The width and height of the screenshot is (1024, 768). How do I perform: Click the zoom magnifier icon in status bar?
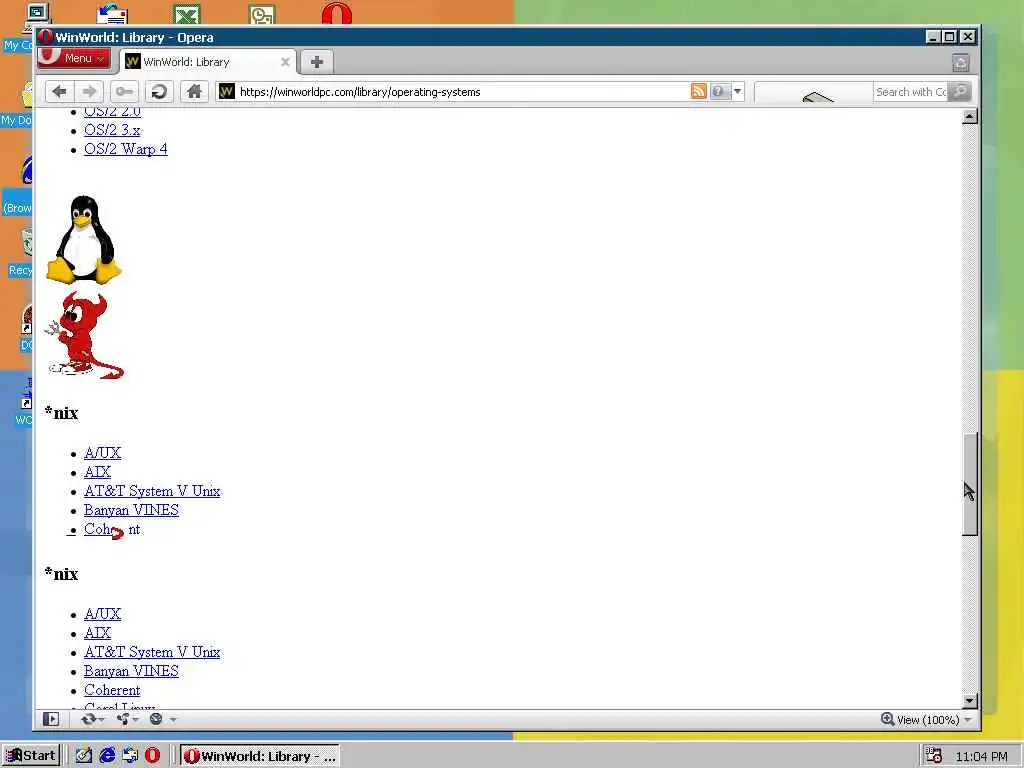click(888, 719)
